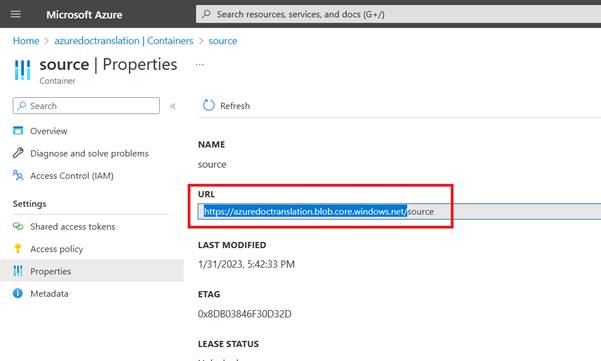Go to Home breadcrumb
Image resolution: width=601 pixels, height=361 pixels.
point(26,41)
